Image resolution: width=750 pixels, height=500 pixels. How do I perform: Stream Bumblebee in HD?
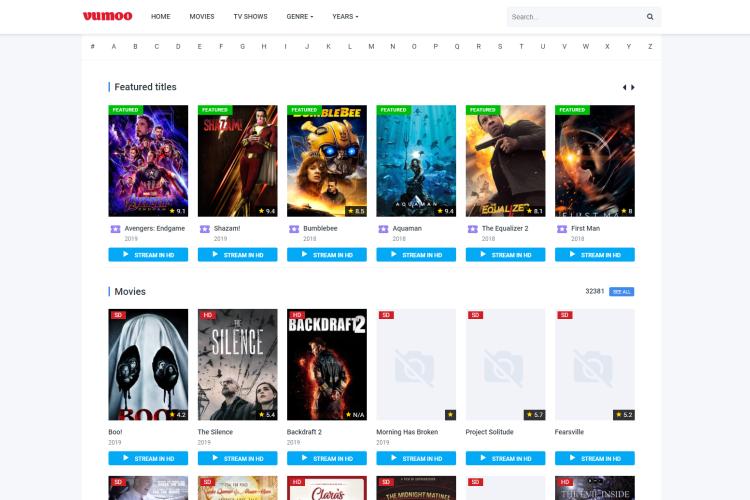pyautogui.click(x=327, y=255)
